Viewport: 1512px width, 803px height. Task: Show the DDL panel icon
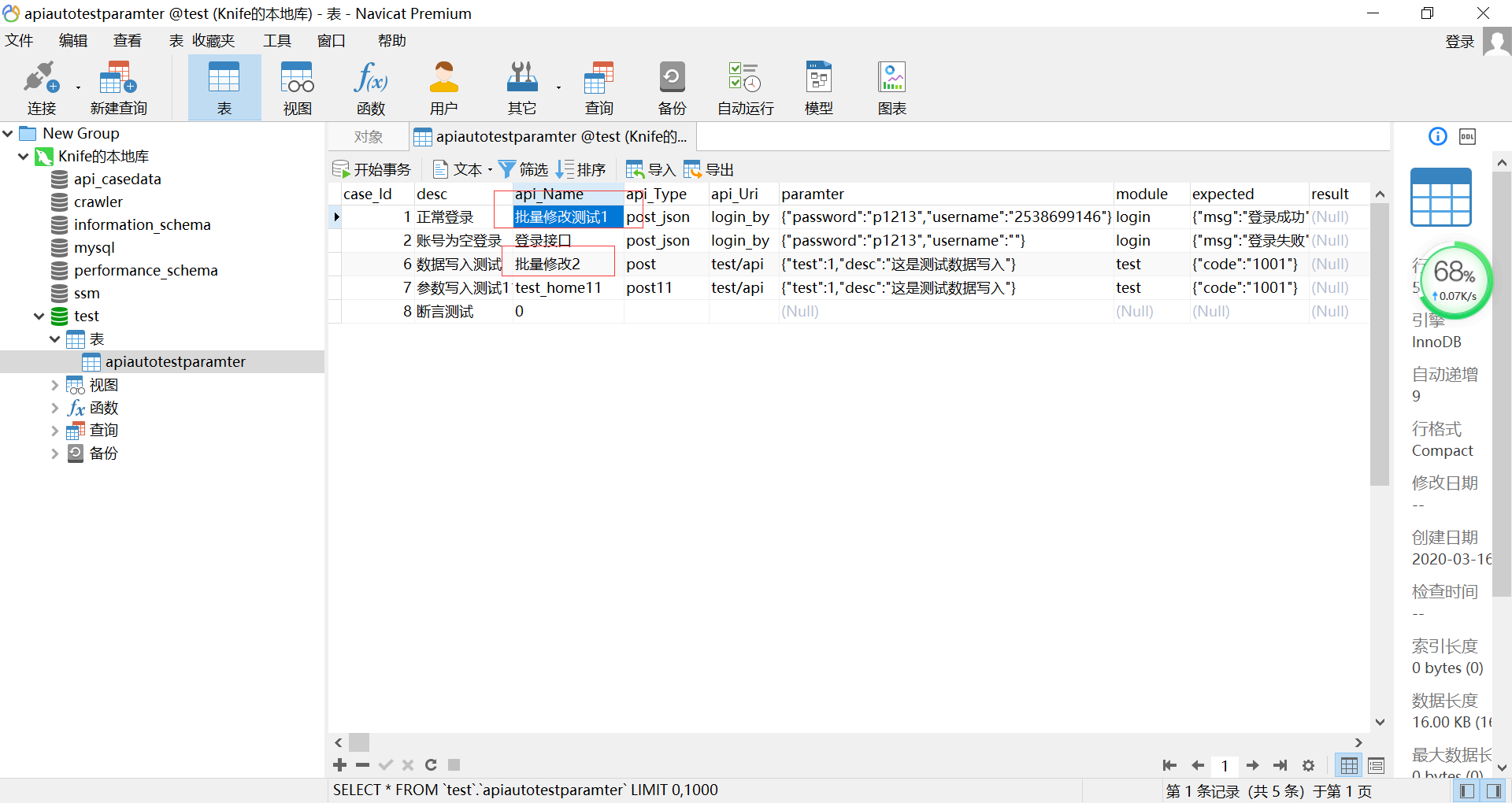coord(1468,136)
